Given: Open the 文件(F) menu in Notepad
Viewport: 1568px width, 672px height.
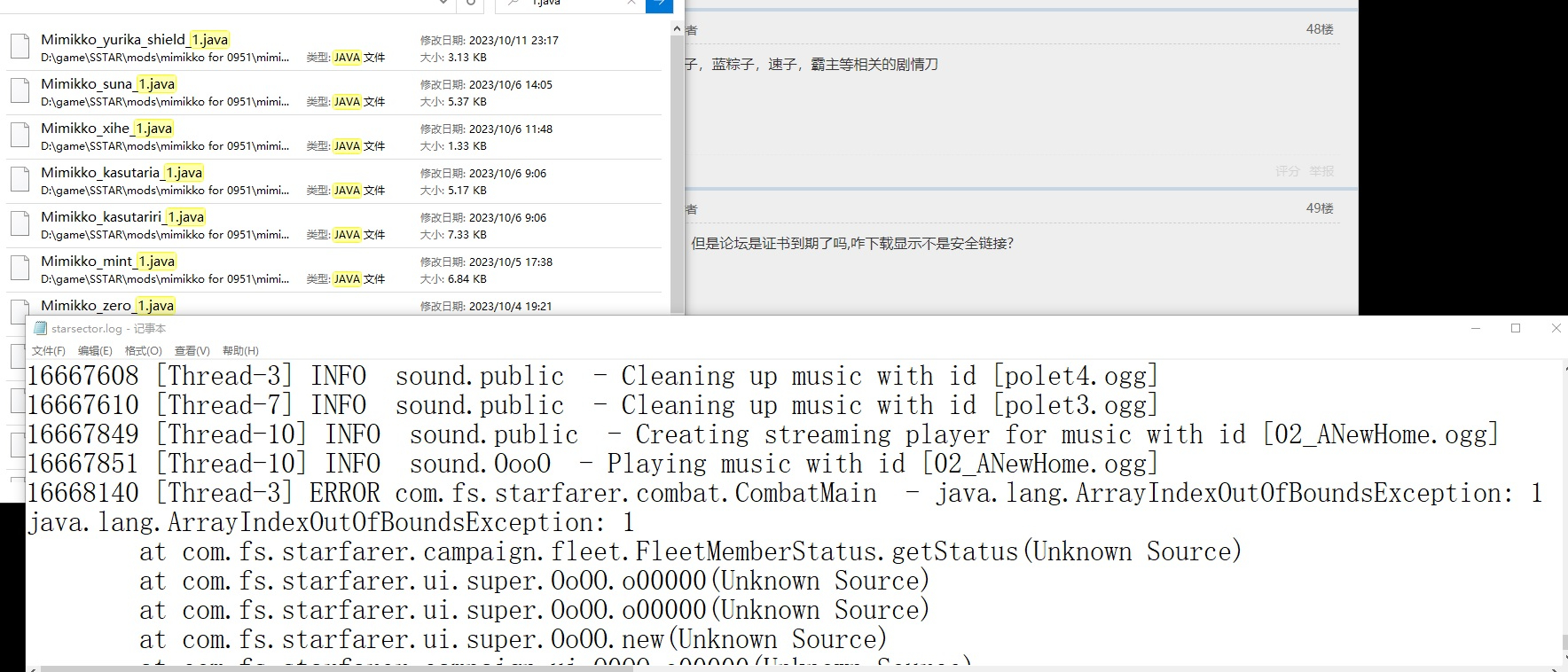Looking at the screenshot, I should point(48,351).
